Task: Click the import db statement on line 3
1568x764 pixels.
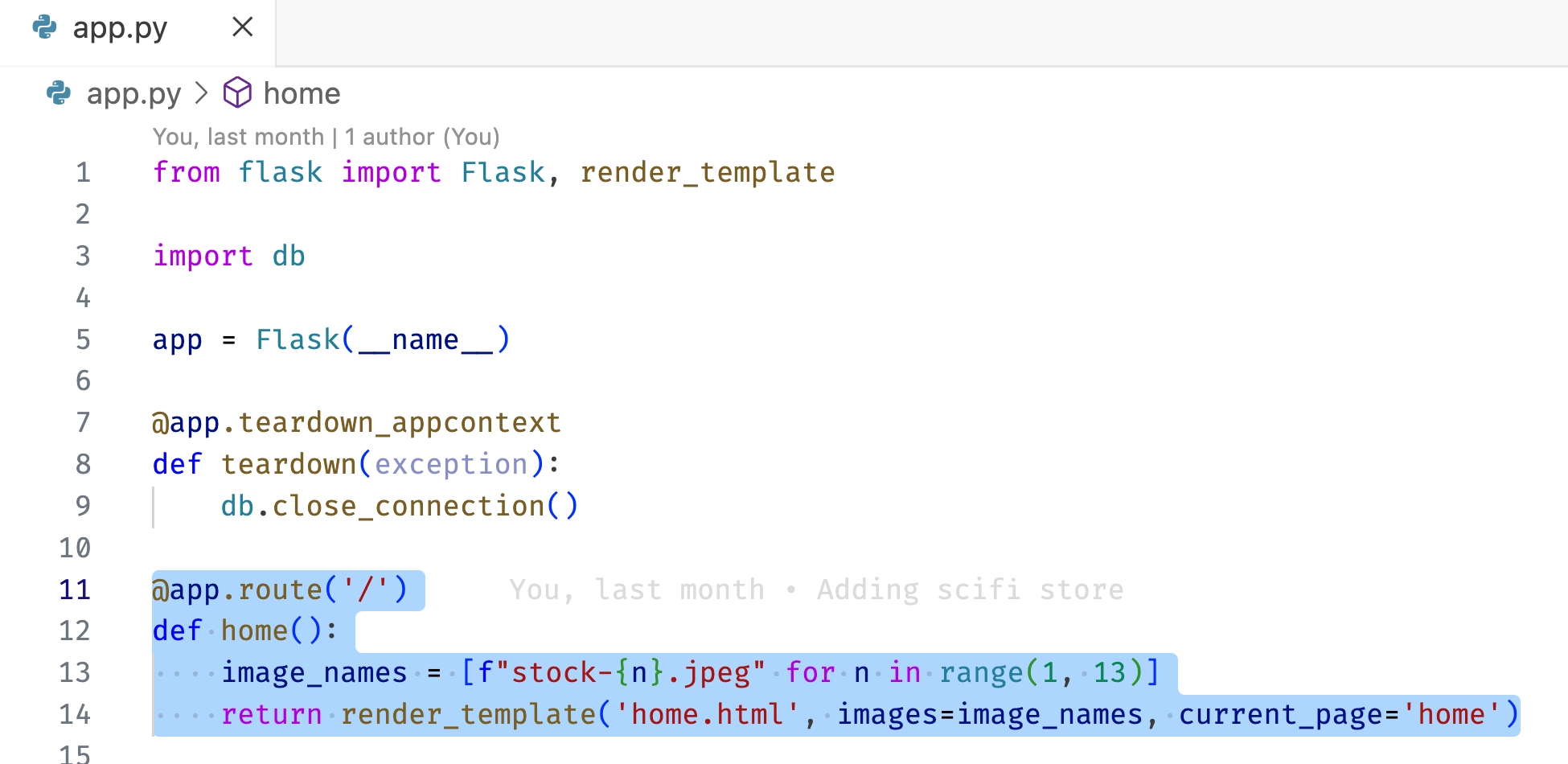Action: pos(228,256)
